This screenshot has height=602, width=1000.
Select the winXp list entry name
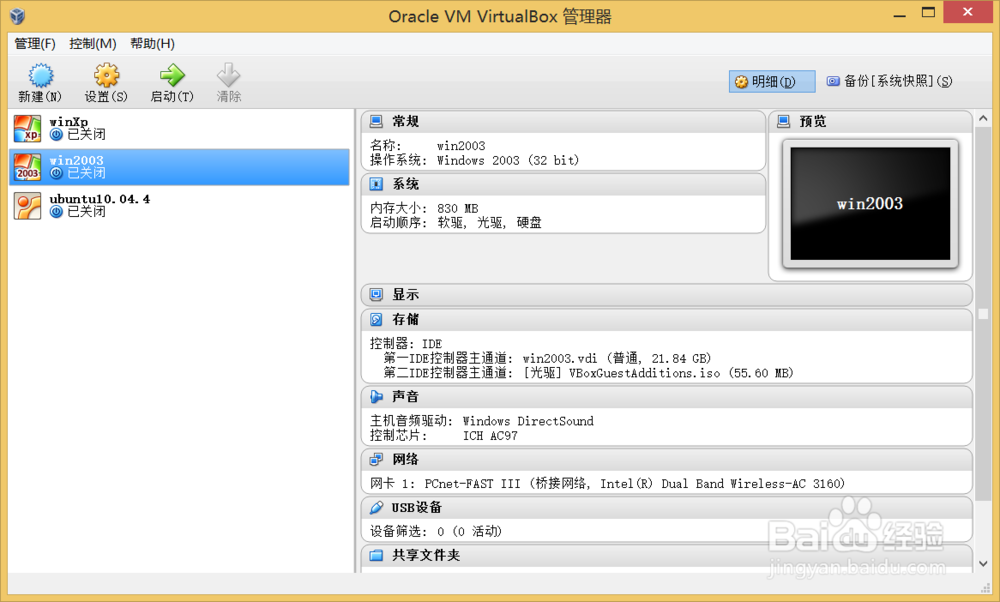(x=69, y=122)
